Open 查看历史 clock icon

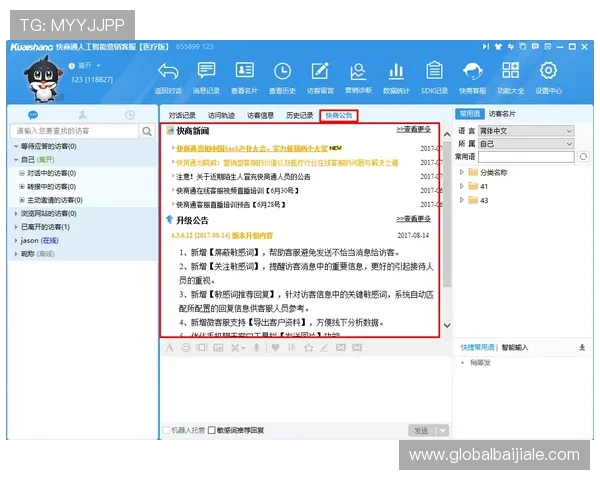[282, 71]
